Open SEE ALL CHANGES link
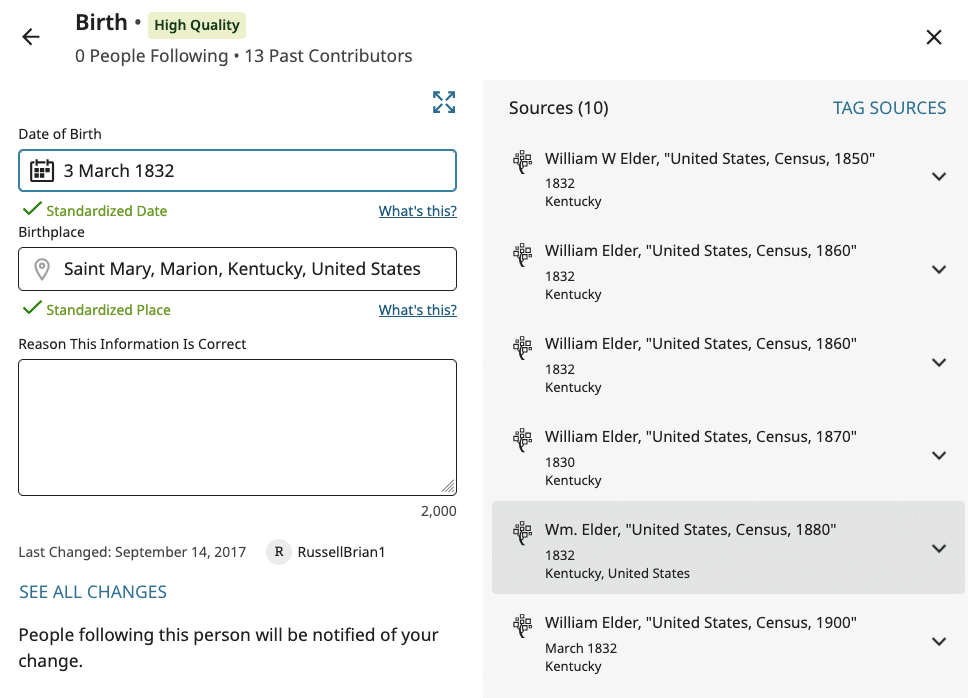Screen dimensions: 968x698 93,592
